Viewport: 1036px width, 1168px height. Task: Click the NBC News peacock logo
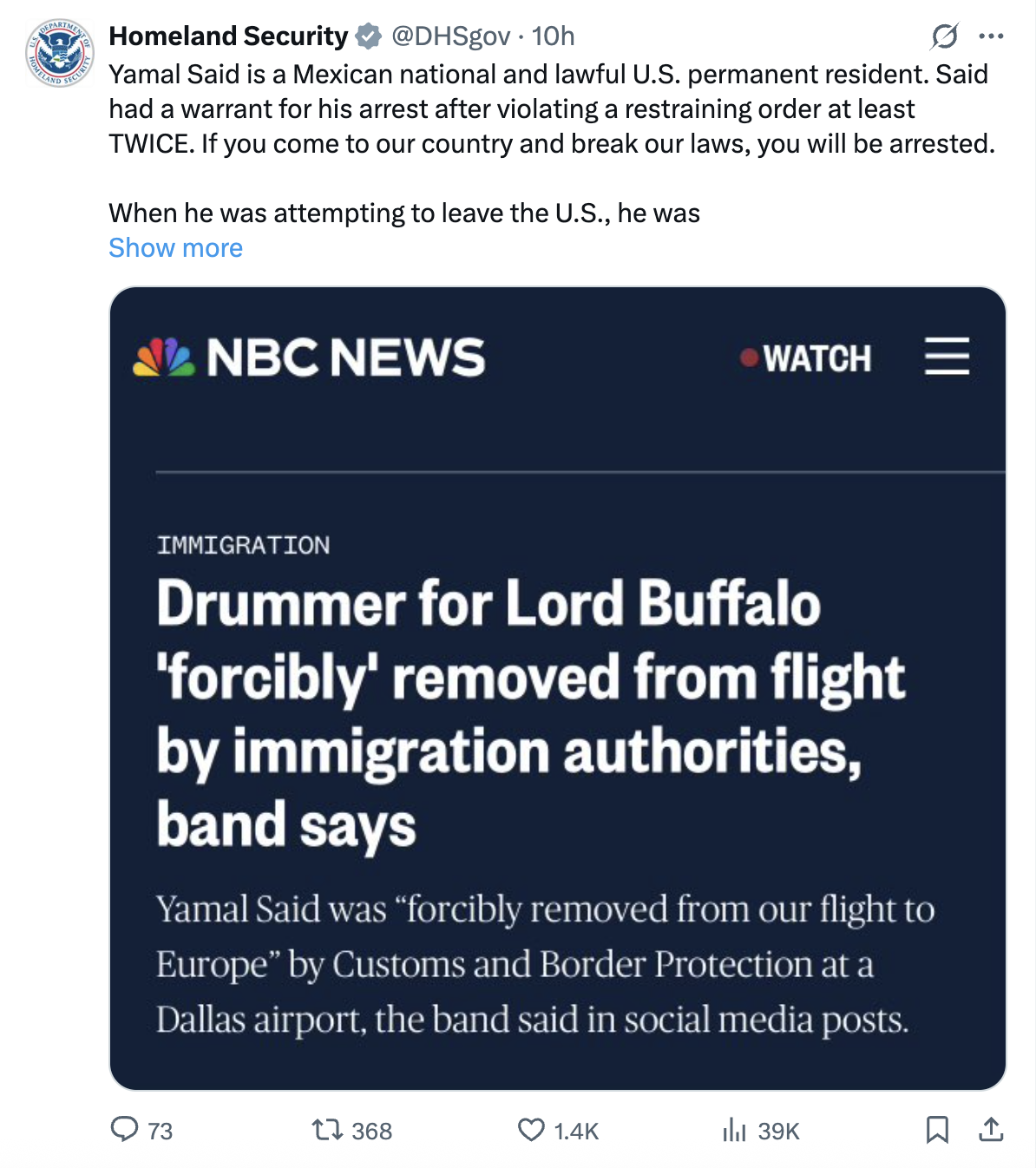pos(163,357)
